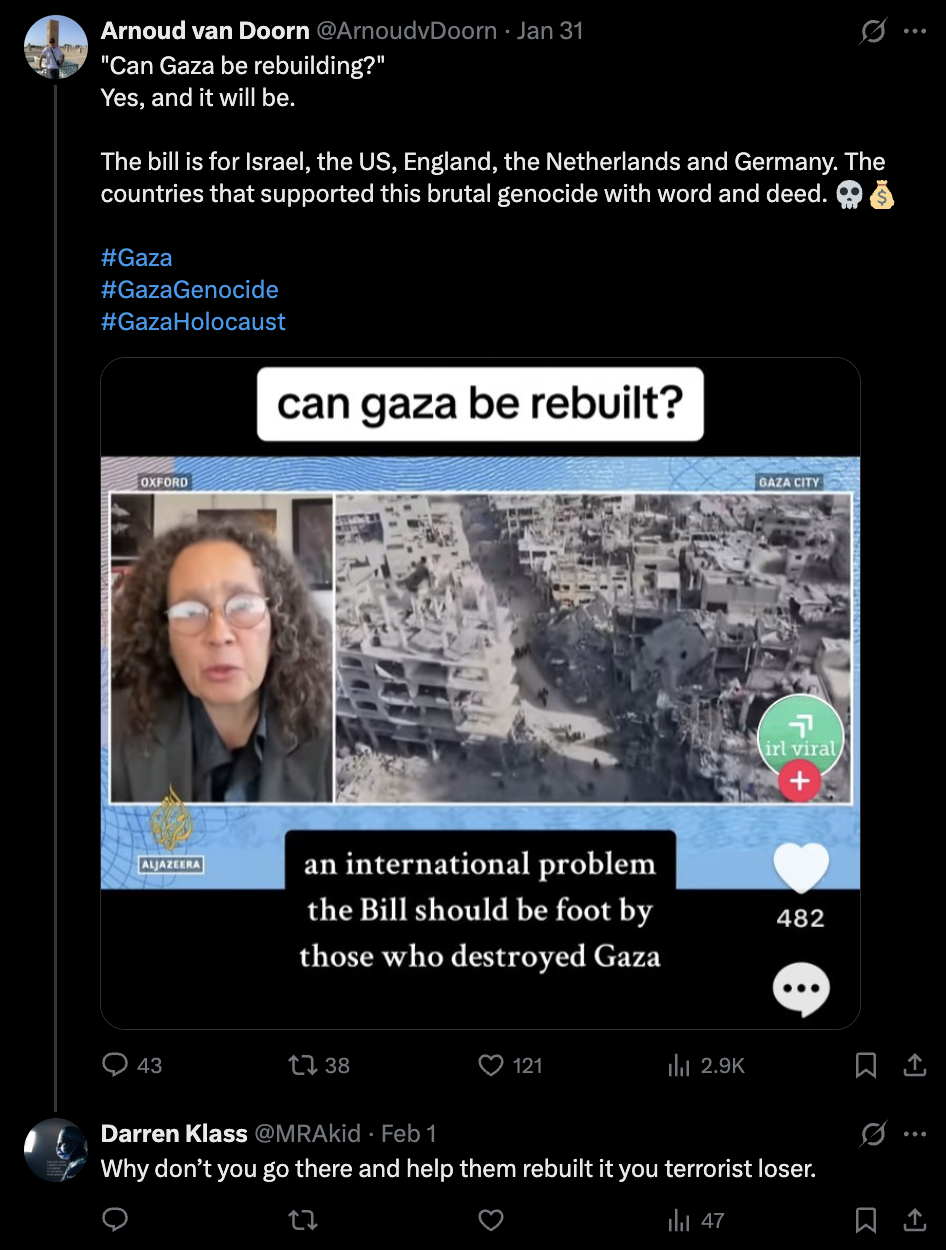Like Darren Klass's reply
Viewport: 946px width, 1250px height.
490,1220
